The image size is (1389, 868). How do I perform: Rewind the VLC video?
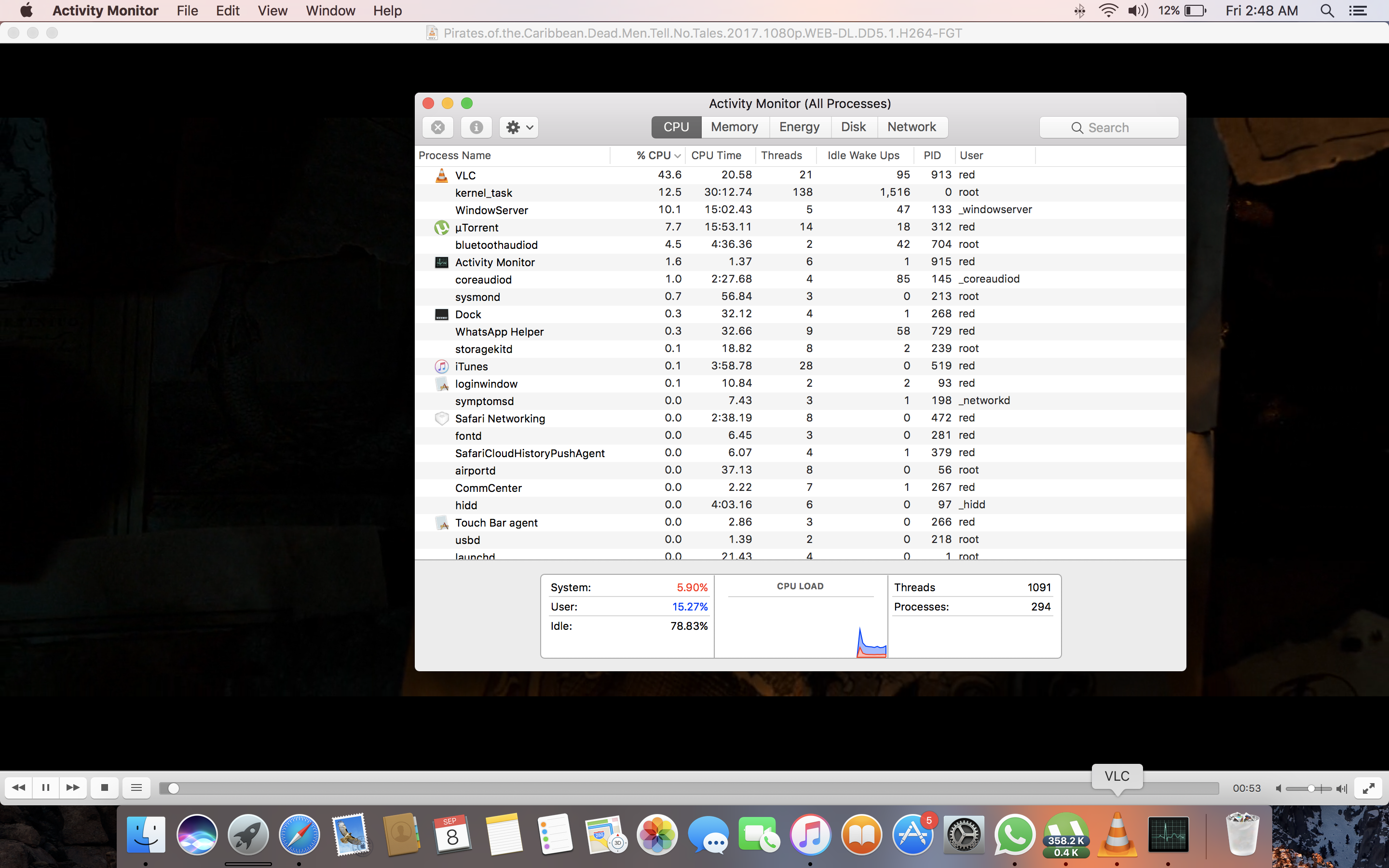point(19,787)
